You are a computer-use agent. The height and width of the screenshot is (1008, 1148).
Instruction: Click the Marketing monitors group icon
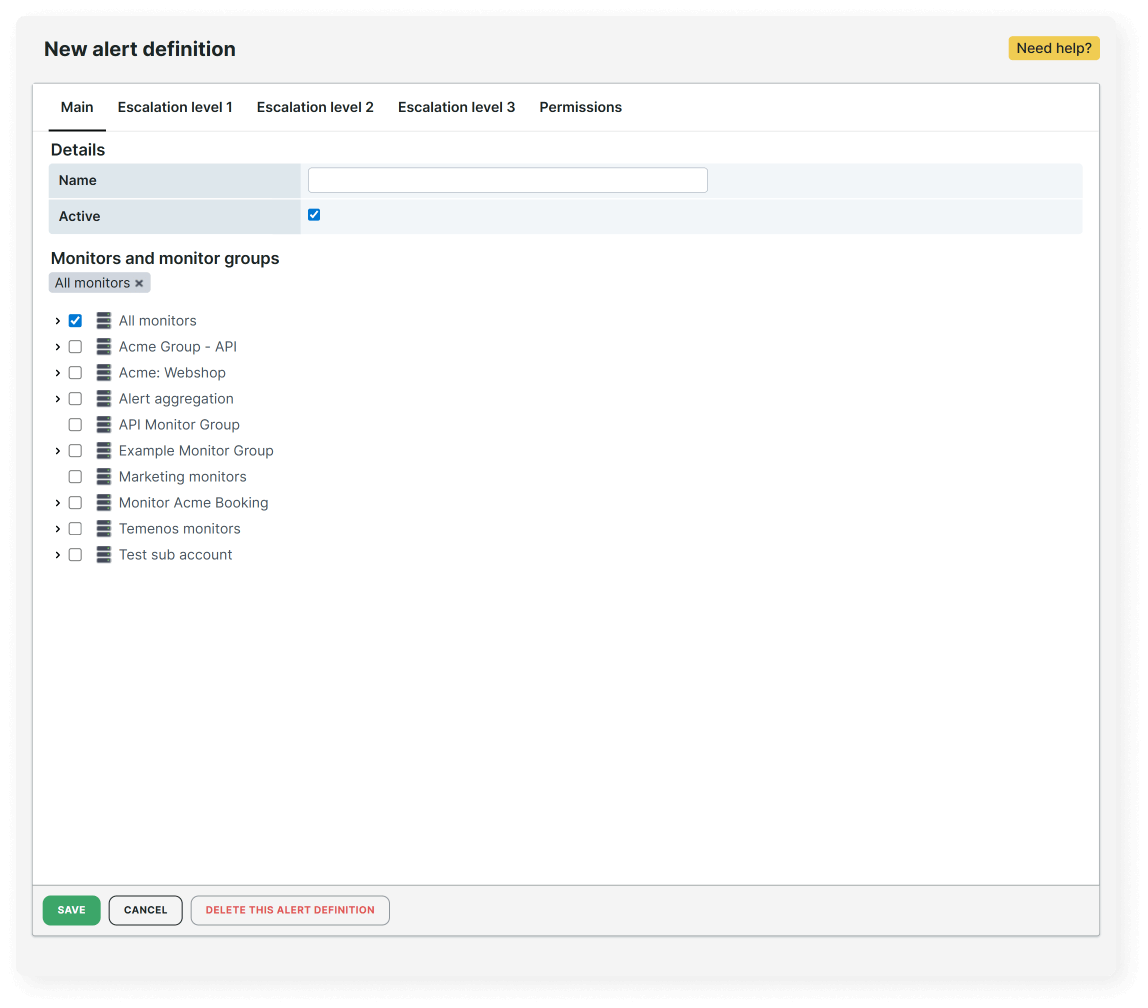pyautogui.click(x=104, y=476)
